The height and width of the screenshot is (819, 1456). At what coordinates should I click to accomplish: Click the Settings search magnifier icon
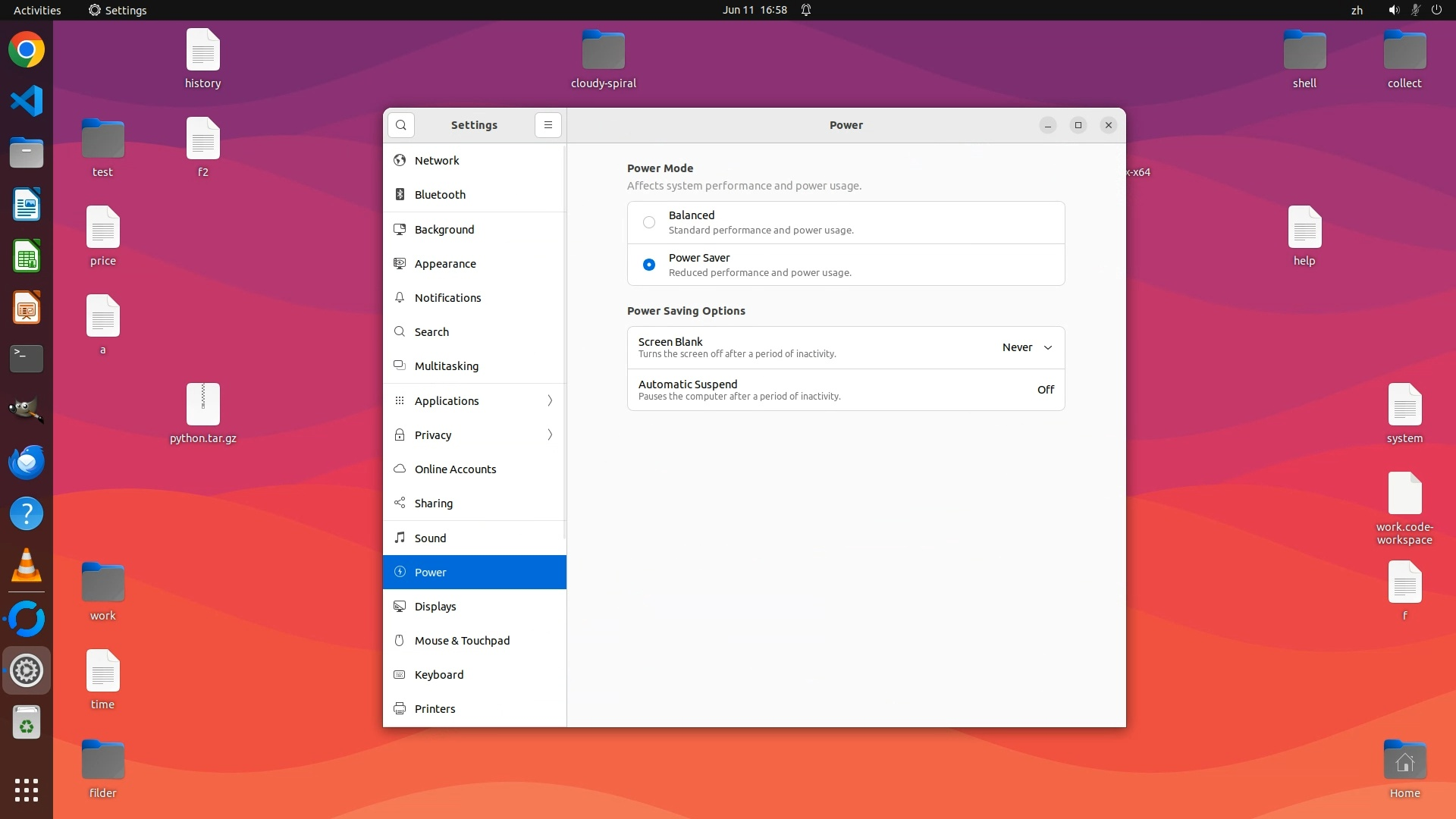point(401,125)
